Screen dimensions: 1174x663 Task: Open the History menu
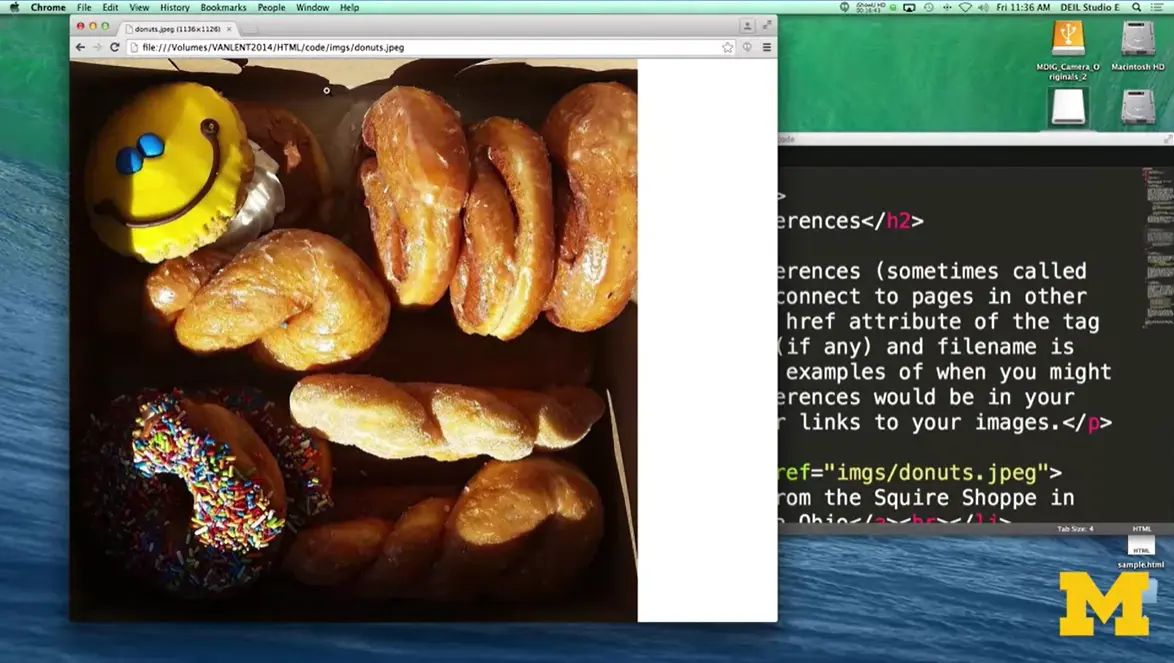coord(174,7)
